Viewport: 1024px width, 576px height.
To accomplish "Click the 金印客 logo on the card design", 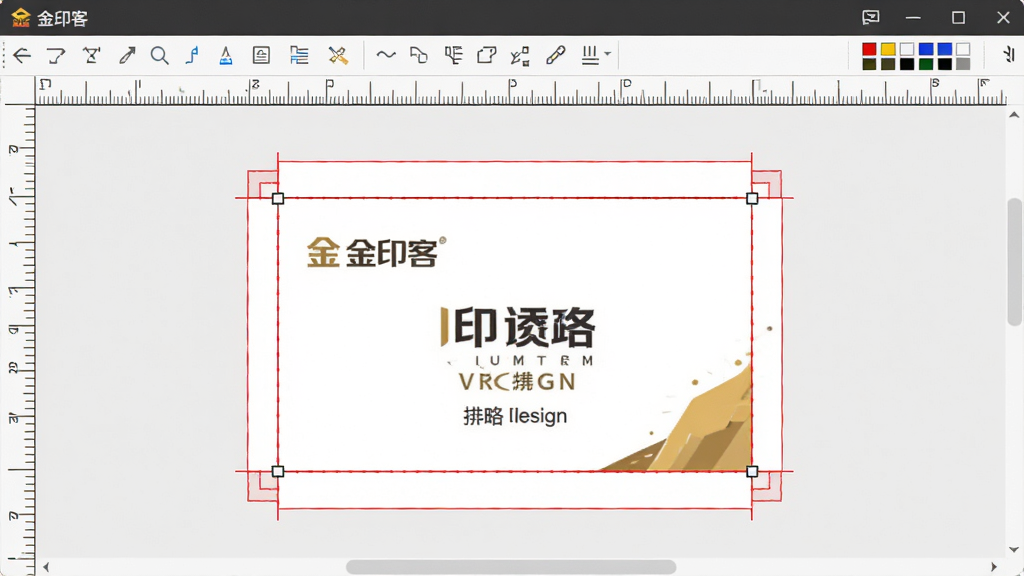I will tap(377, 252).
